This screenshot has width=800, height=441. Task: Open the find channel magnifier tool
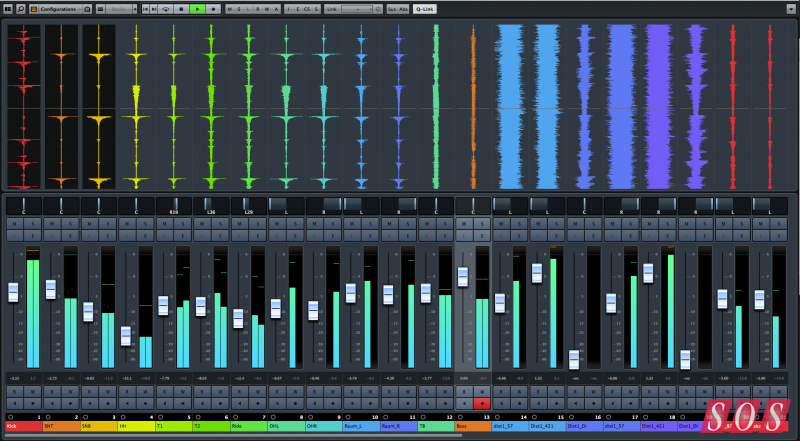click(x=20, y=9)
